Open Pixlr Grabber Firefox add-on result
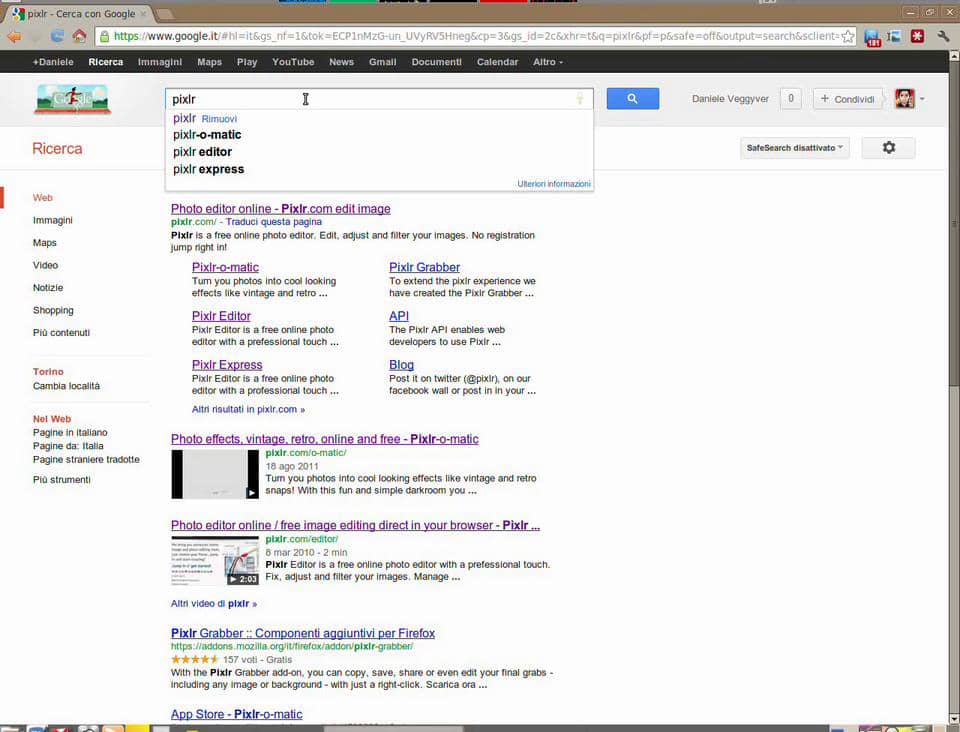 click(303, 633)
